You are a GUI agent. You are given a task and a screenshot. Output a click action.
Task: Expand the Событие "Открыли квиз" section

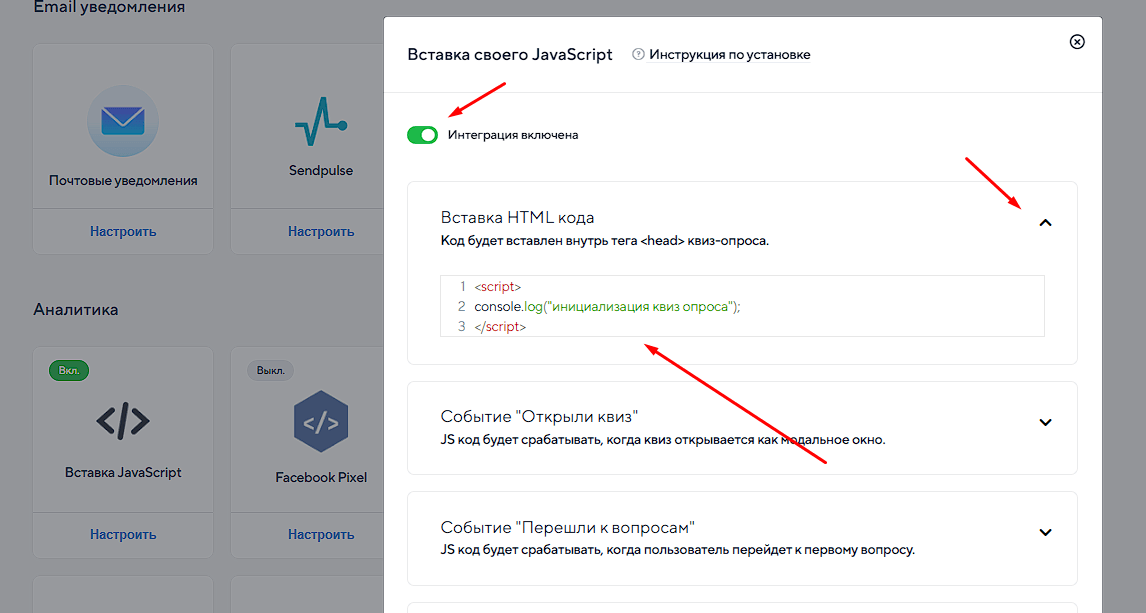(1045, 422)
